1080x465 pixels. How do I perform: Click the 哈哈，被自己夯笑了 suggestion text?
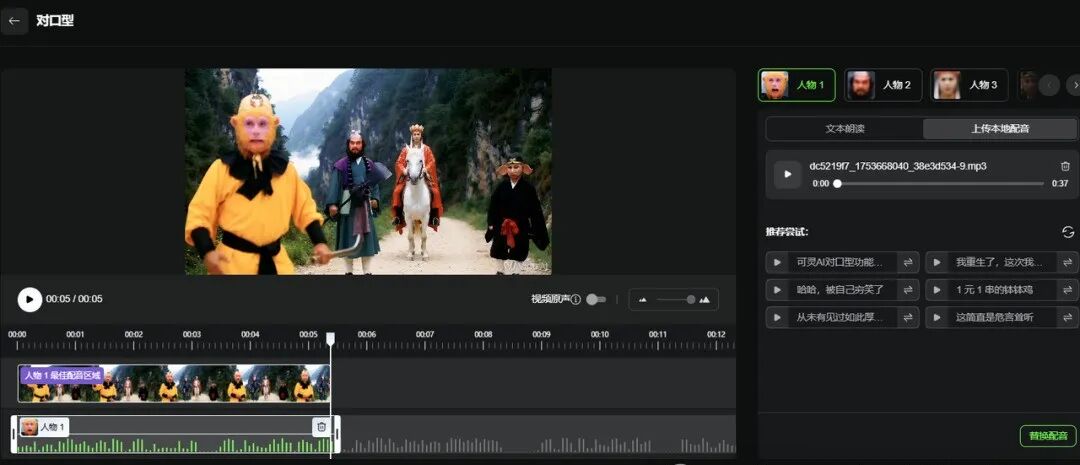point(840,290)
